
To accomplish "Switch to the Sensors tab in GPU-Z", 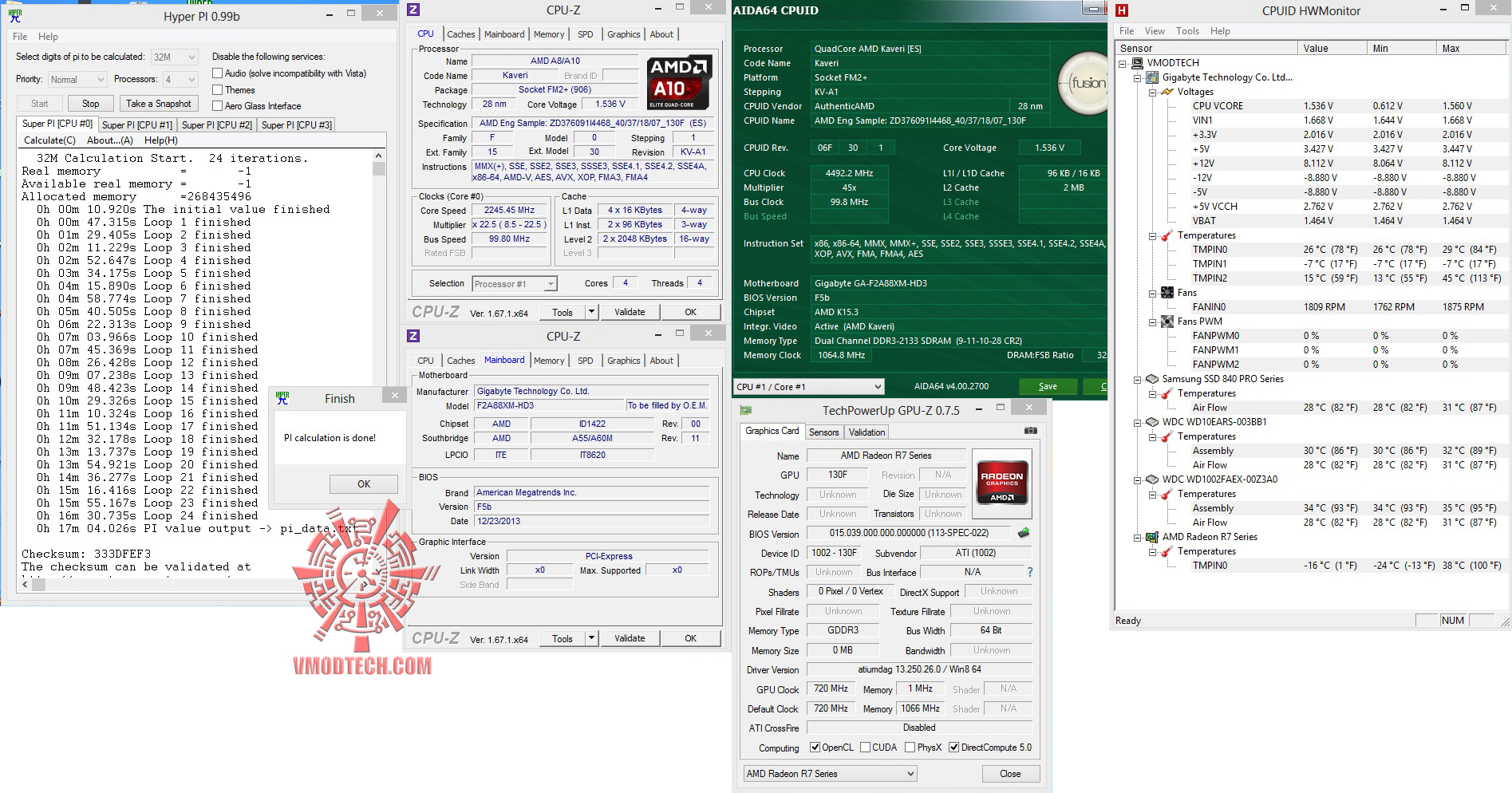I will [x=823, y=432].
